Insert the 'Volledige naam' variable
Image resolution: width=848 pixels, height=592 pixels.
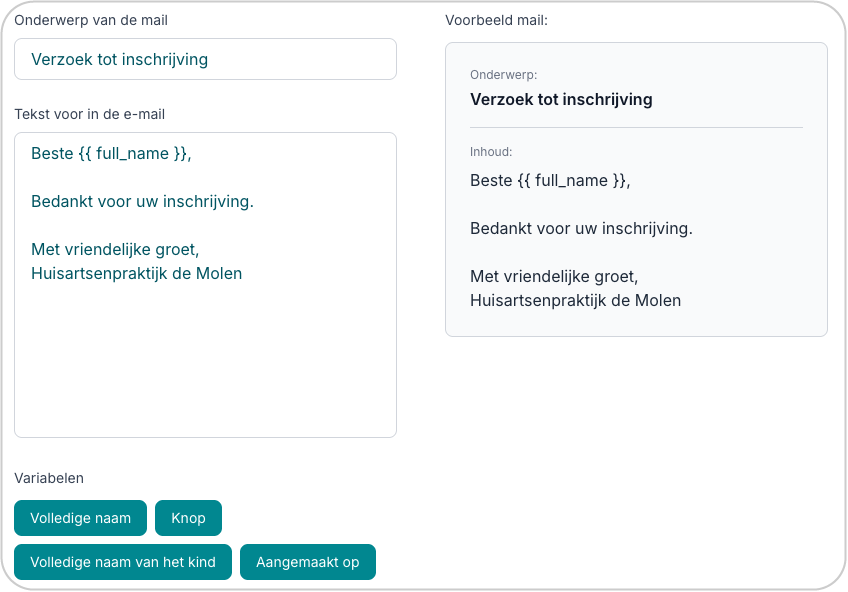[81, 518]
